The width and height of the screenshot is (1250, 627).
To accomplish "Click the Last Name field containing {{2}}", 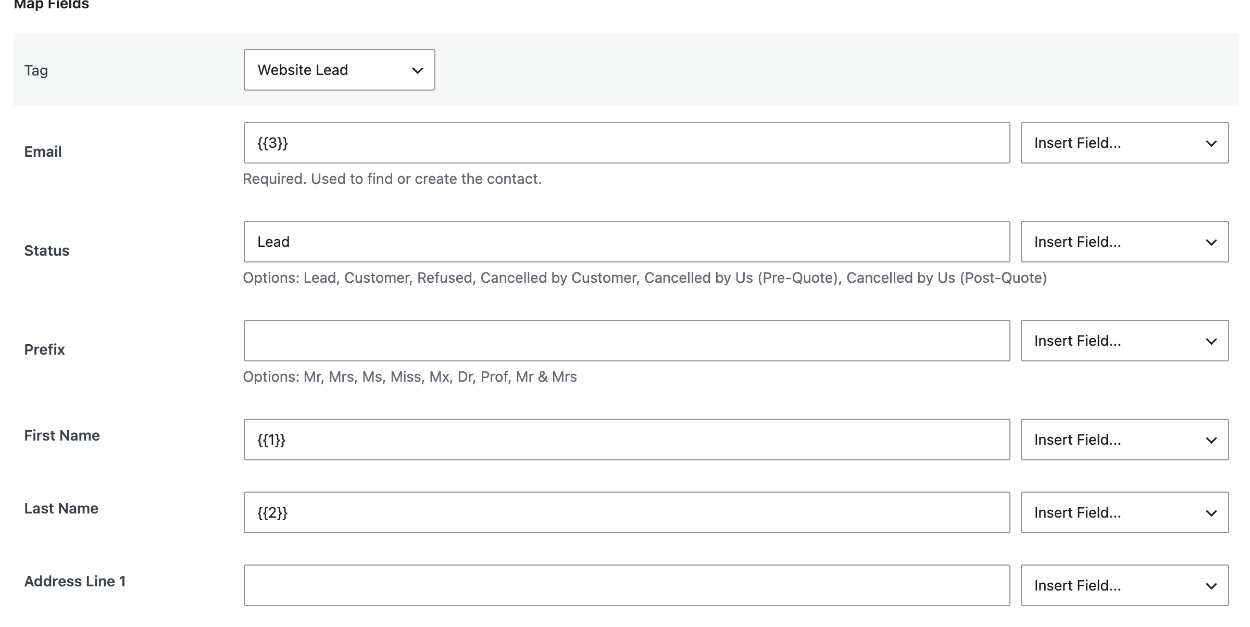I will pos(627,513).
